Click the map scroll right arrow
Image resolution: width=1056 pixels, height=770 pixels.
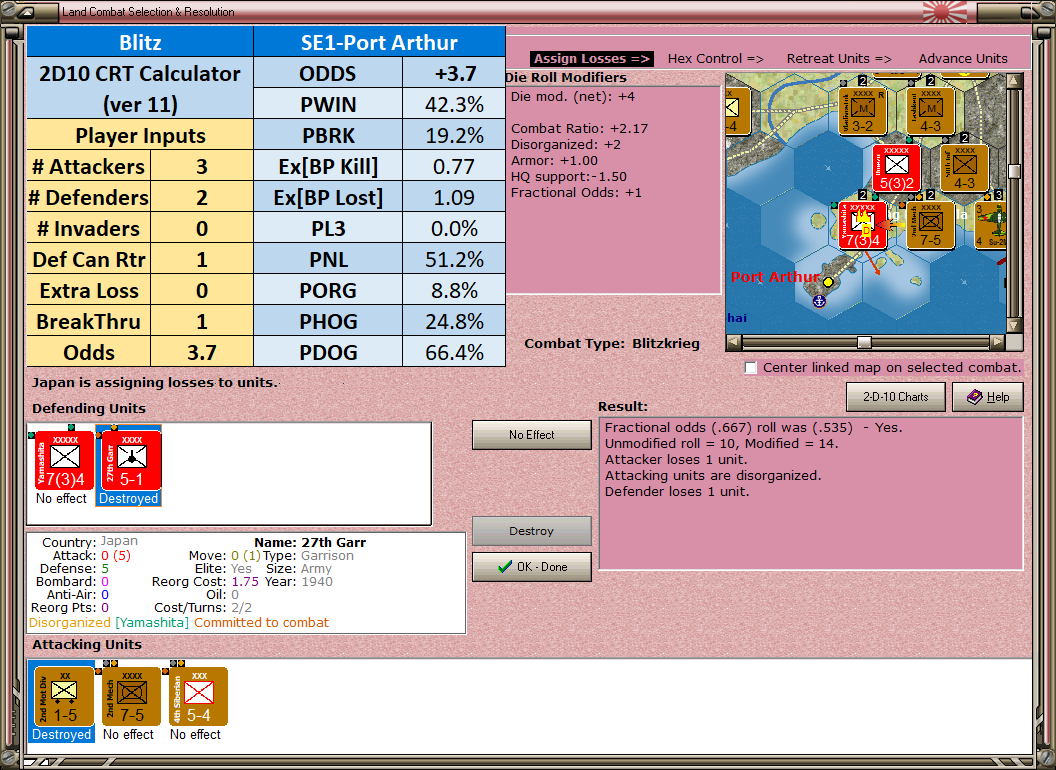(x=997, y=342)
